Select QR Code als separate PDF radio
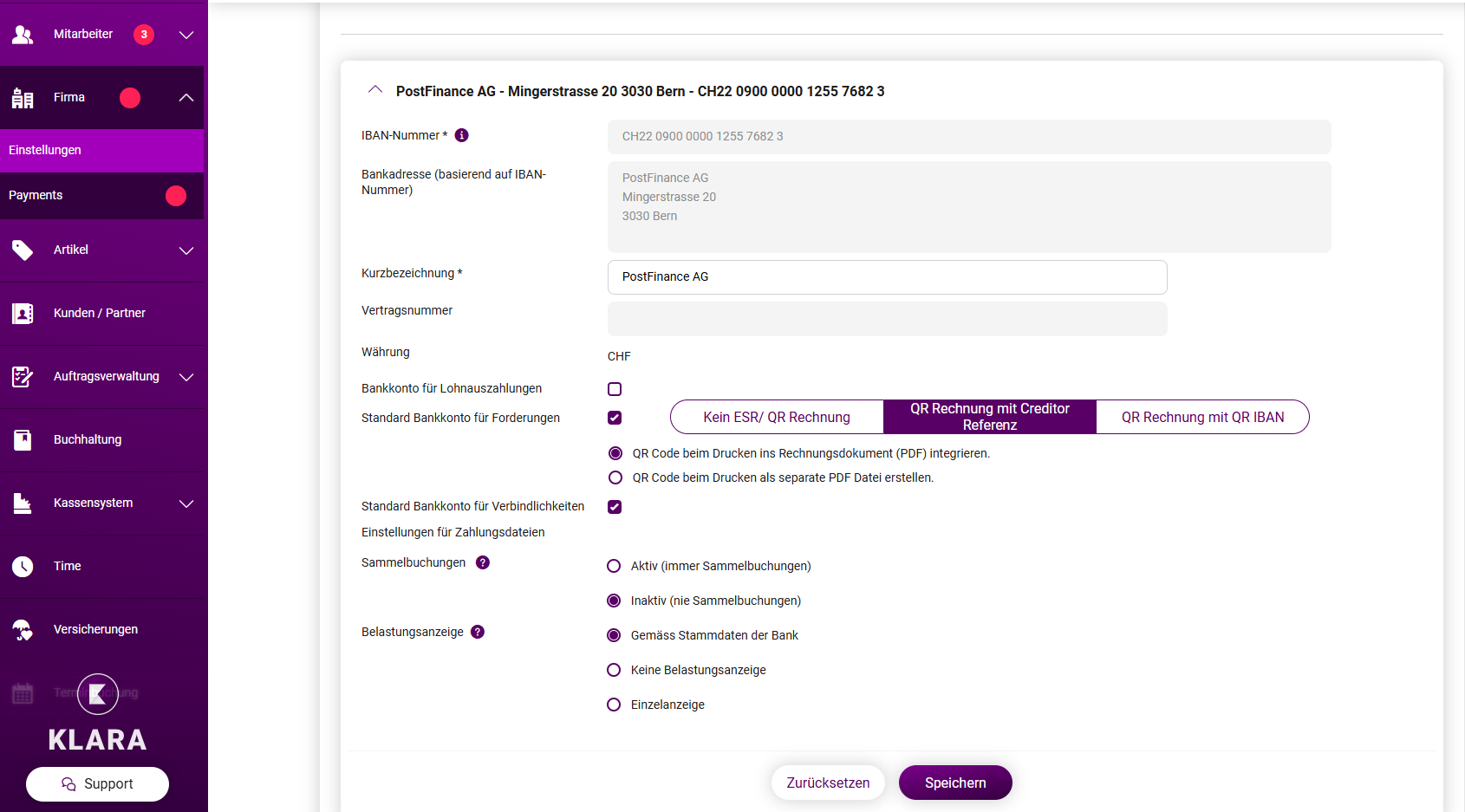This screenshot has width=1465, height=812. tap(615, 477)
